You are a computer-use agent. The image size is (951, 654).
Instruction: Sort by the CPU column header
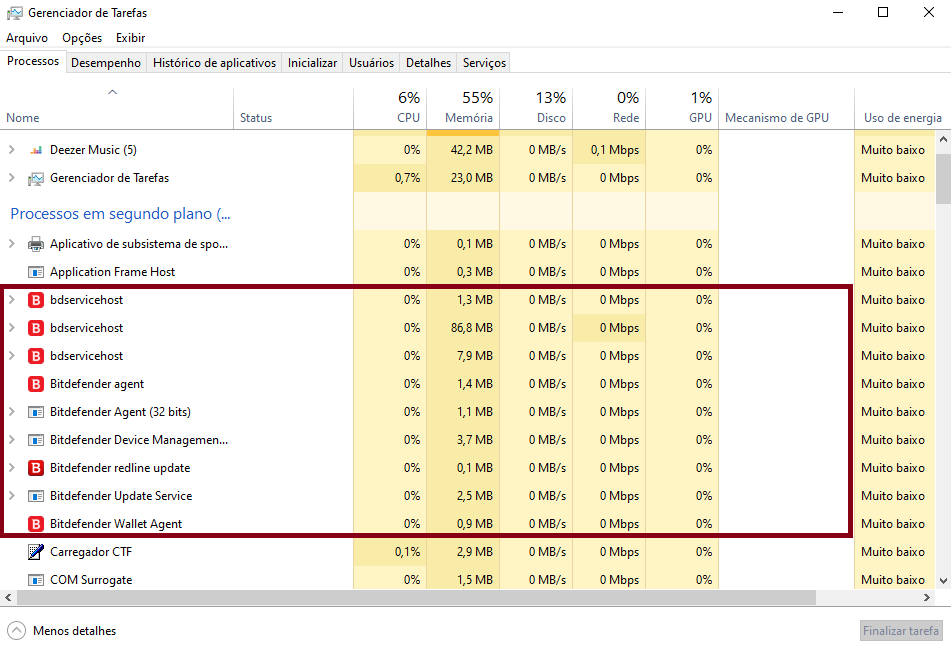click(x=390, y=109)
